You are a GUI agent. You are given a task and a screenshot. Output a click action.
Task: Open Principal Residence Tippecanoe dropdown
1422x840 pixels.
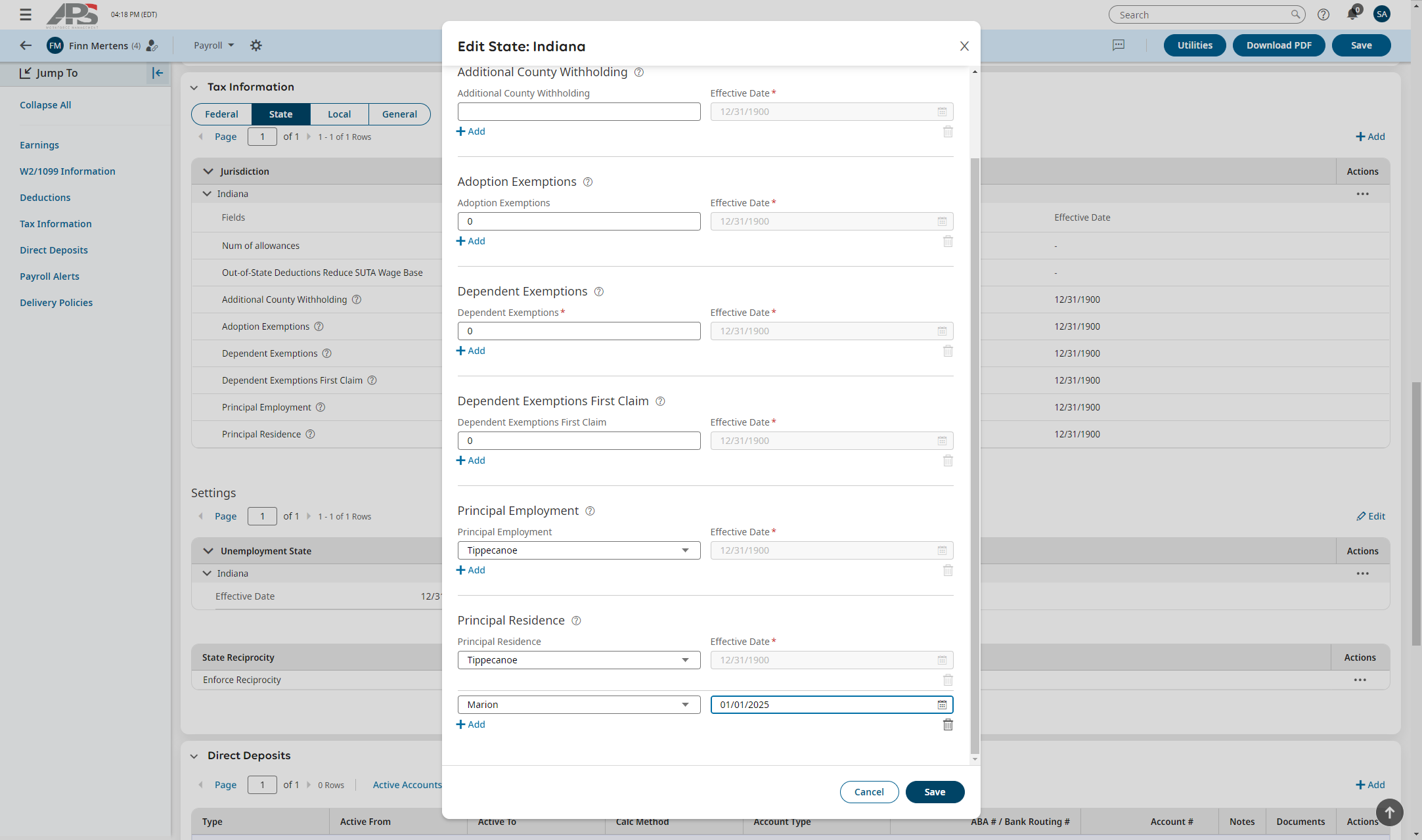[579, 660]
